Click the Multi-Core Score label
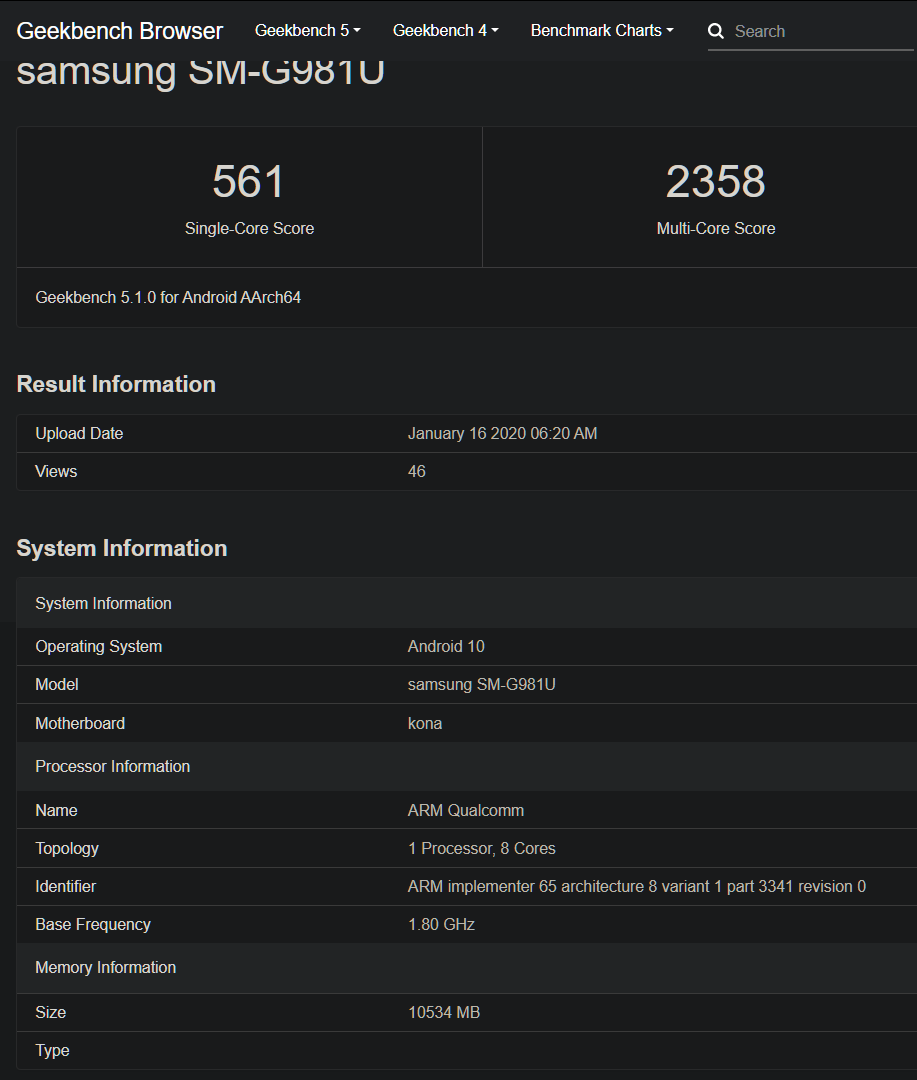The width and height of the screenshot is (917, 1080). pos(716,228)
